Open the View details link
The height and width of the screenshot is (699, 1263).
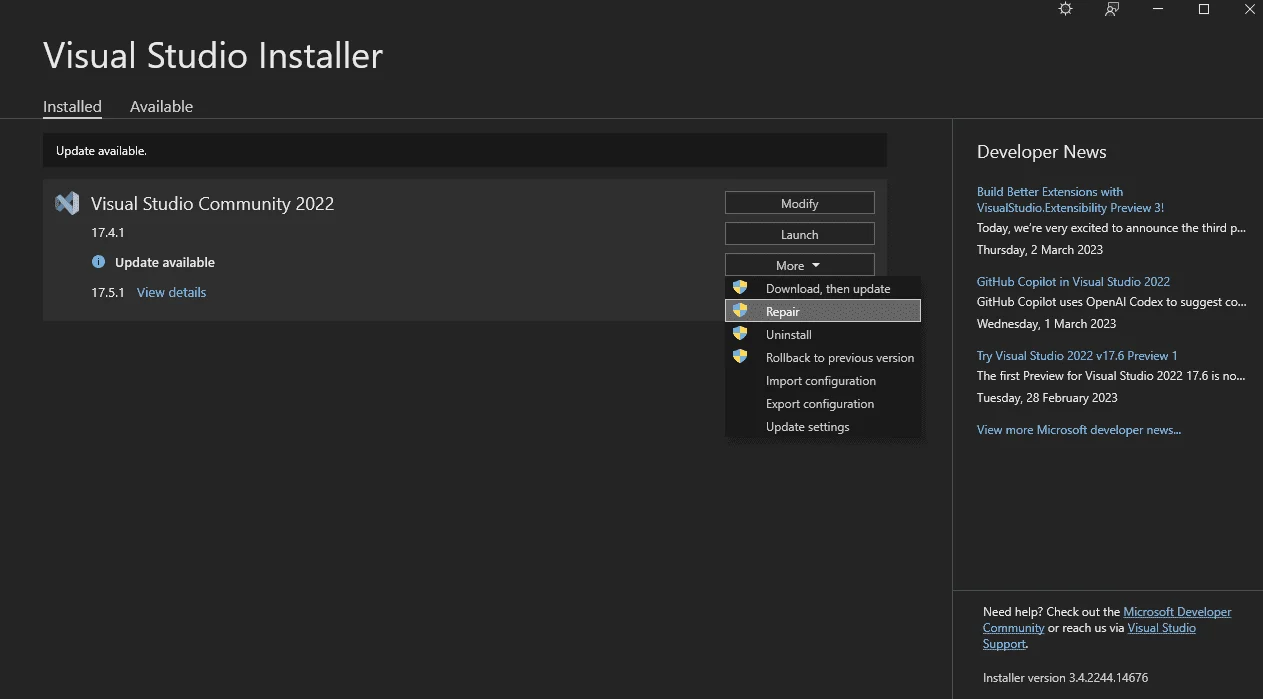click(171, 292)
